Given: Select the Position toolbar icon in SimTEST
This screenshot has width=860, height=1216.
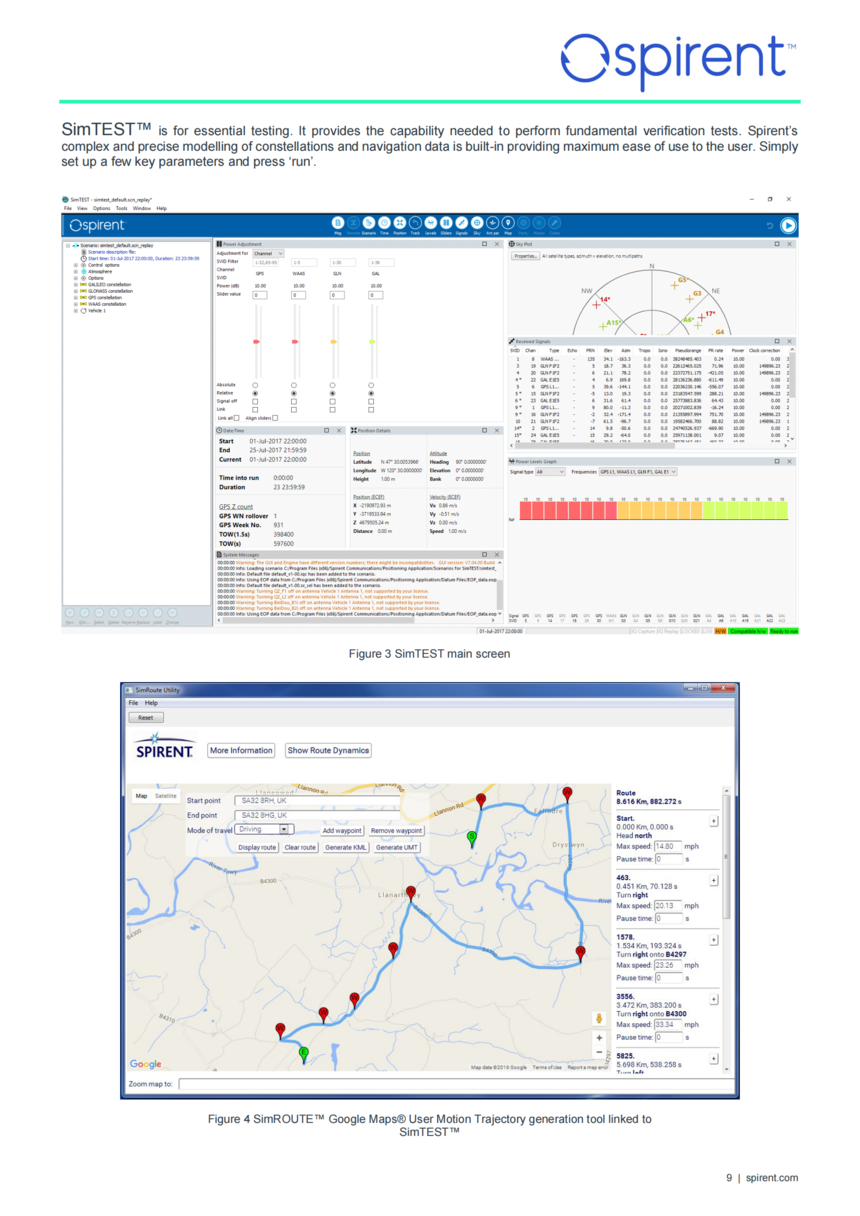Looking at the screenshot, I should [400, 222].
